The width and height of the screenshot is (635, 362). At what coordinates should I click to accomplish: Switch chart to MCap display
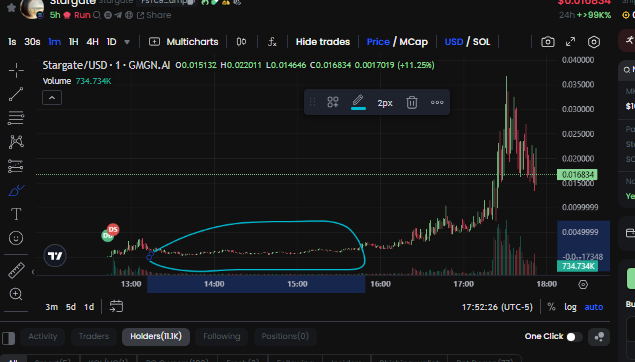pos(413,42)
